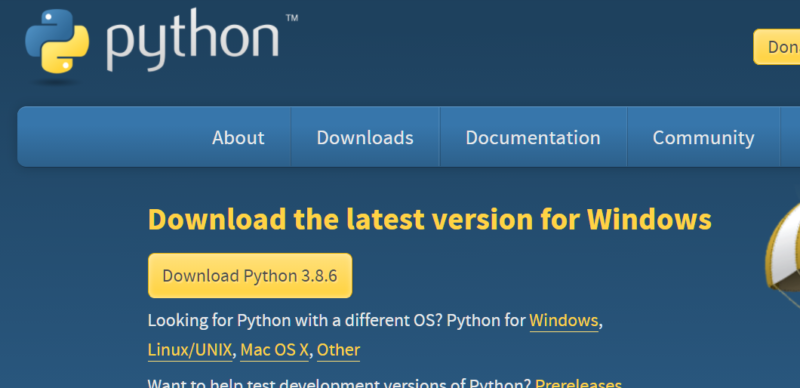This screenshot has width=800, height=388.
Task: Open the Documentation menu
Action: [x=533, y=137]
